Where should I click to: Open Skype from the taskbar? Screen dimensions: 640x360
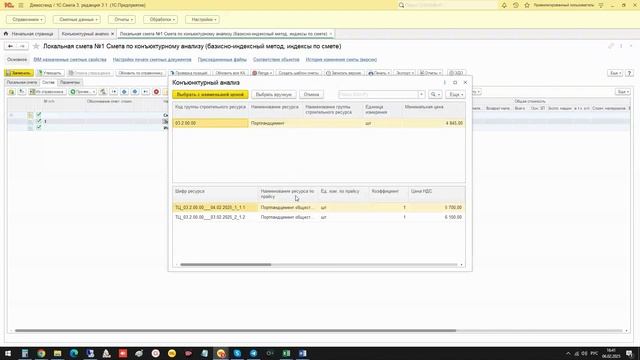click(237, 353)
